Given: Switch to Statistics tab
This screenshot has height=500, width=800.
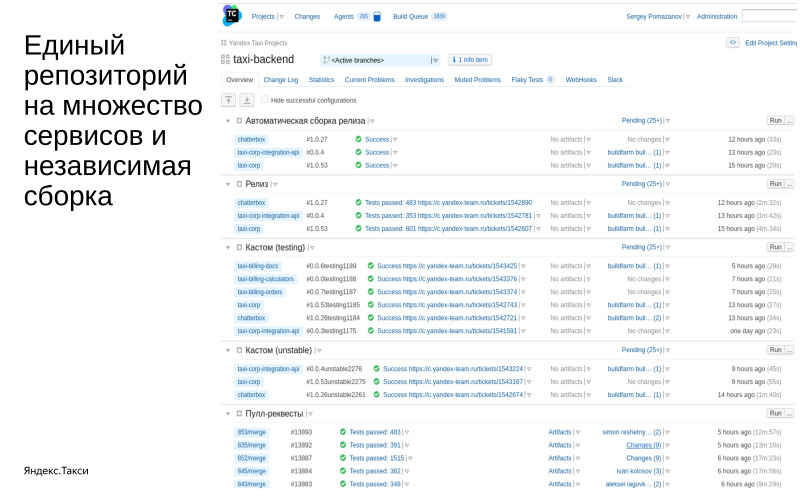Looking at the screenshot, I should (x=321, y=80).
